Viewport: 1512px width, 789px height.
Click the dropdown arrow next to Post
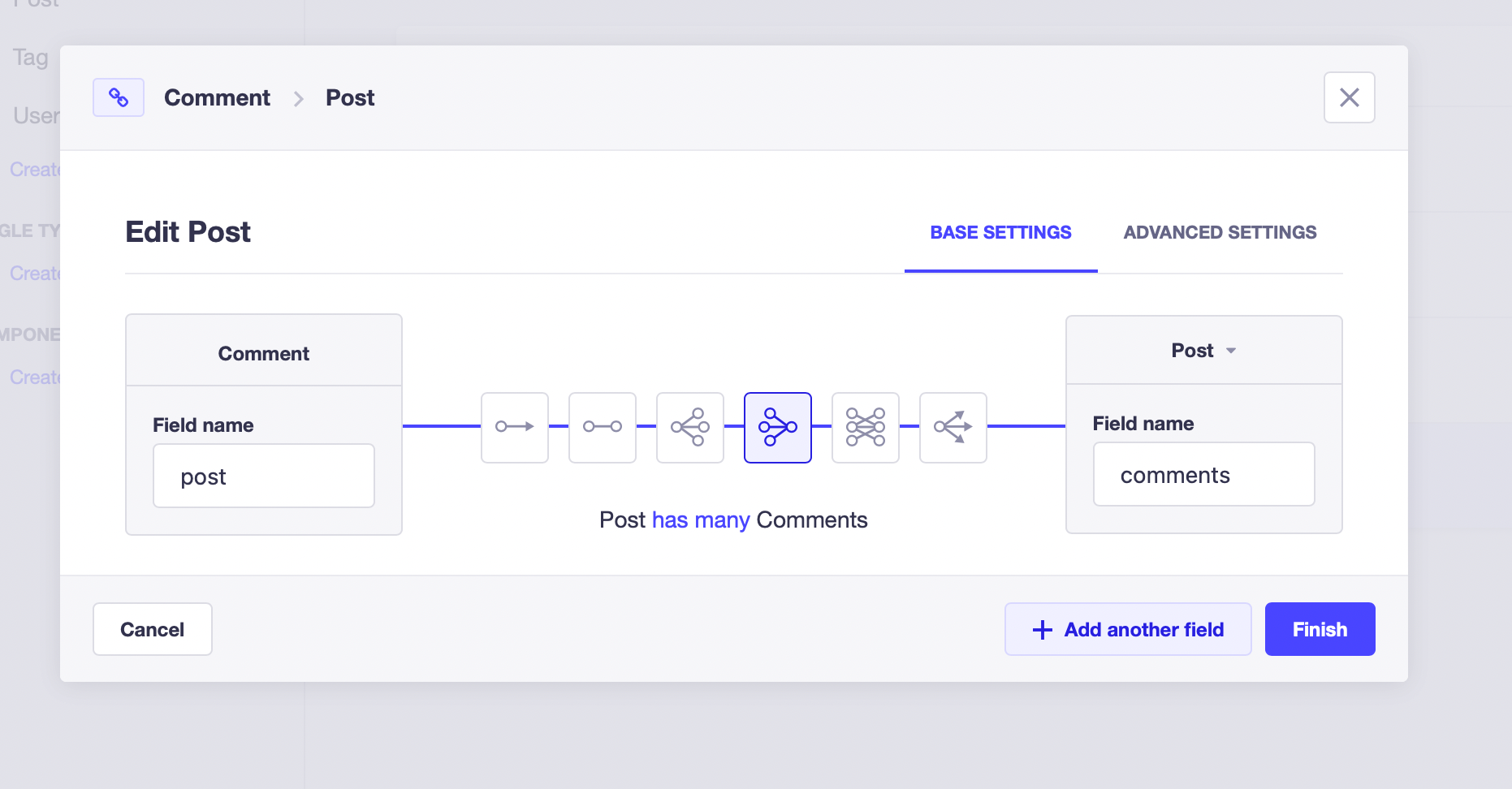pos(1231,351)
